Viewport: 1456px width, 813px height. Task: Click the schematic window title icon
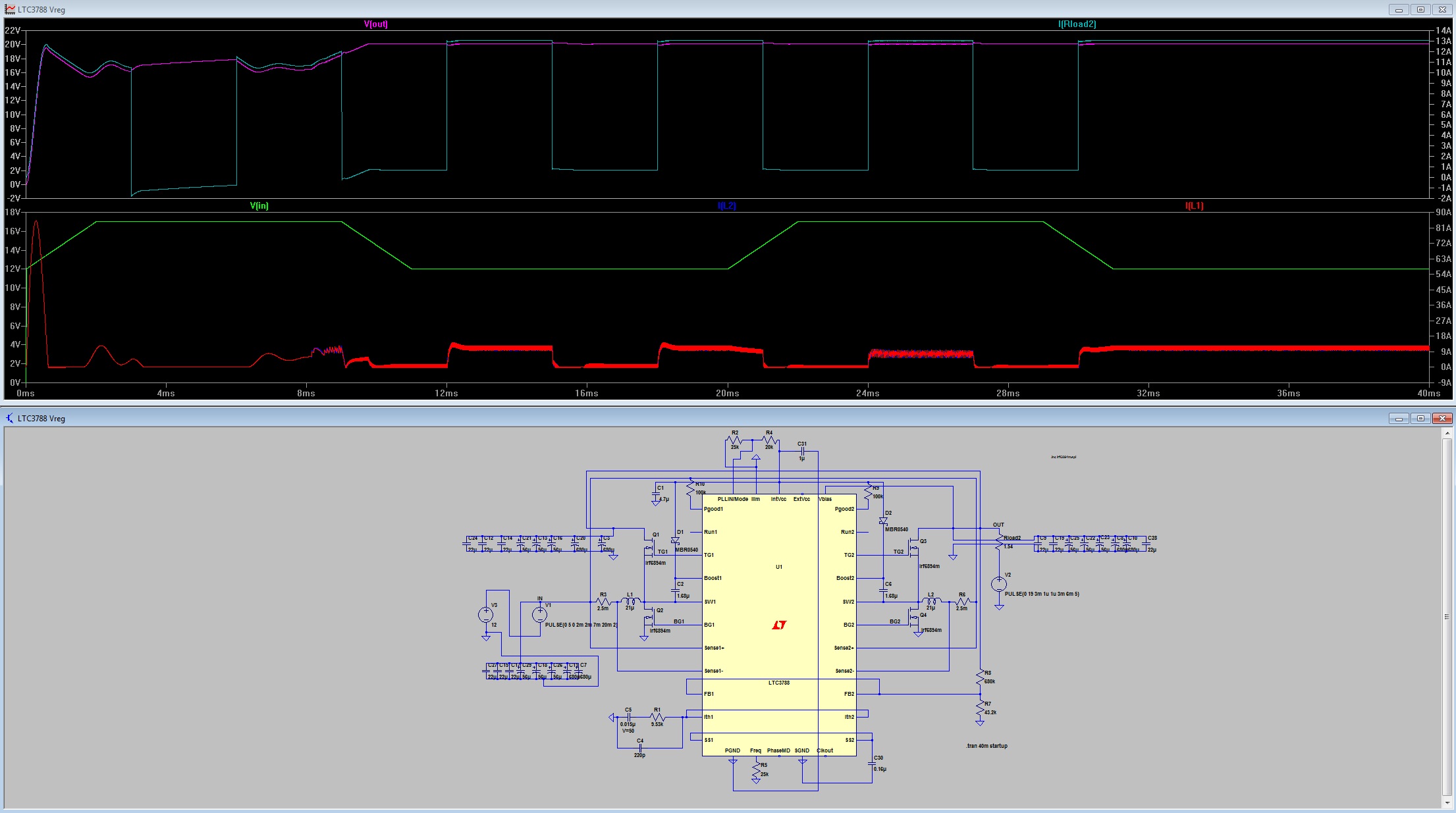click(9, 418)
